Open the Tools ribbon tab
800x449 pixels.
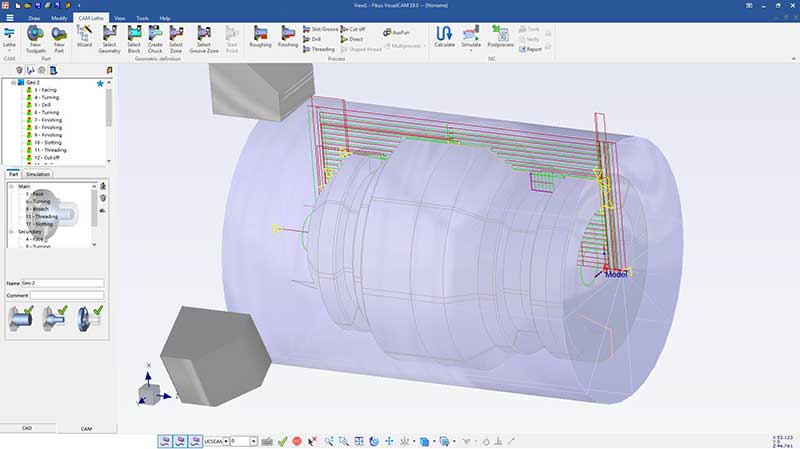[x=142, y=18]
